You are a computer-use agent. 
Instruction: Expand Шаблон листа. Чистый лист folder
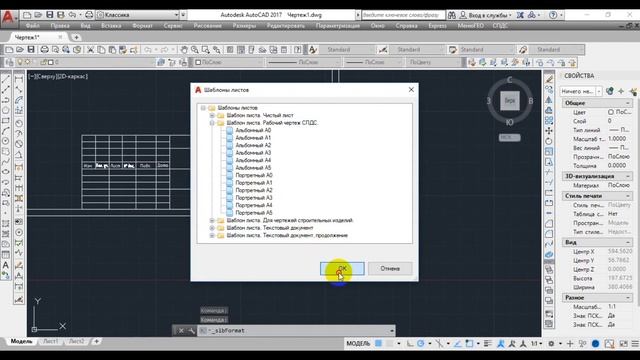[x=212, y=116]
